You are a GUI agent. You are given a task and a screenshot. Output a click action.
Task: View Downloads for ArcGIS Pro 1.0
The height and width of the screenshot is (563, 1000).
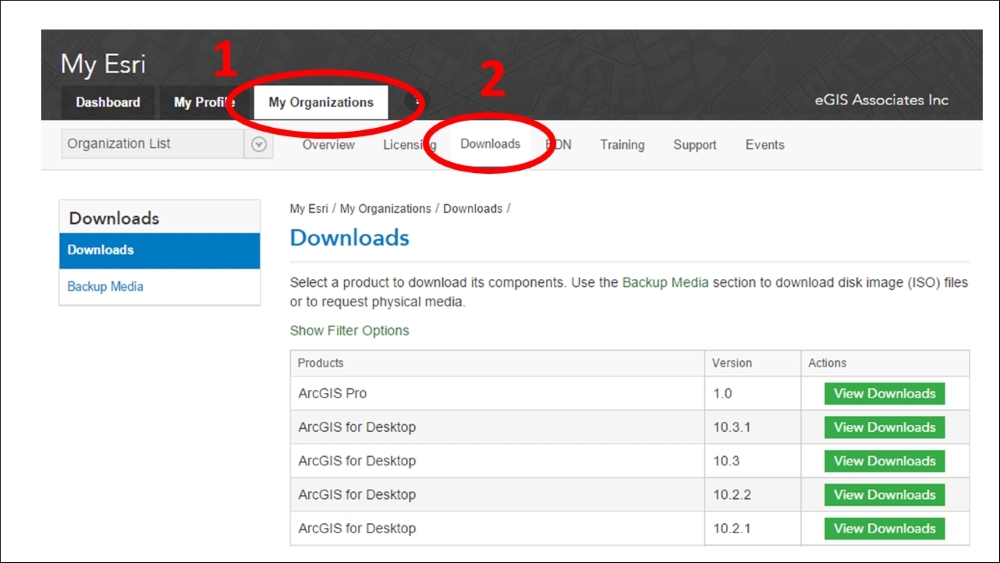[x=885, y=393]
